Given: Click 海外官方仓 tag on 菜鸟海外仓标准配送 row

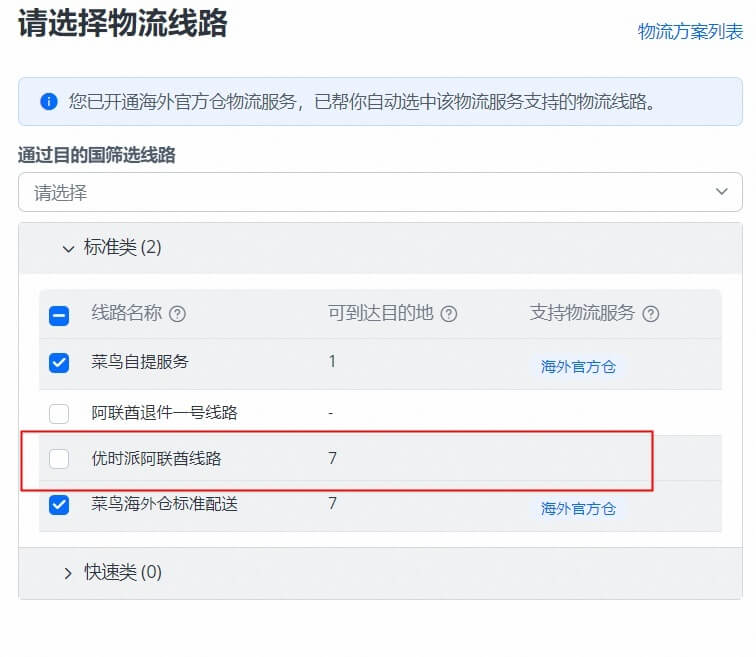Looking at the screenshot, I should 578,509.
